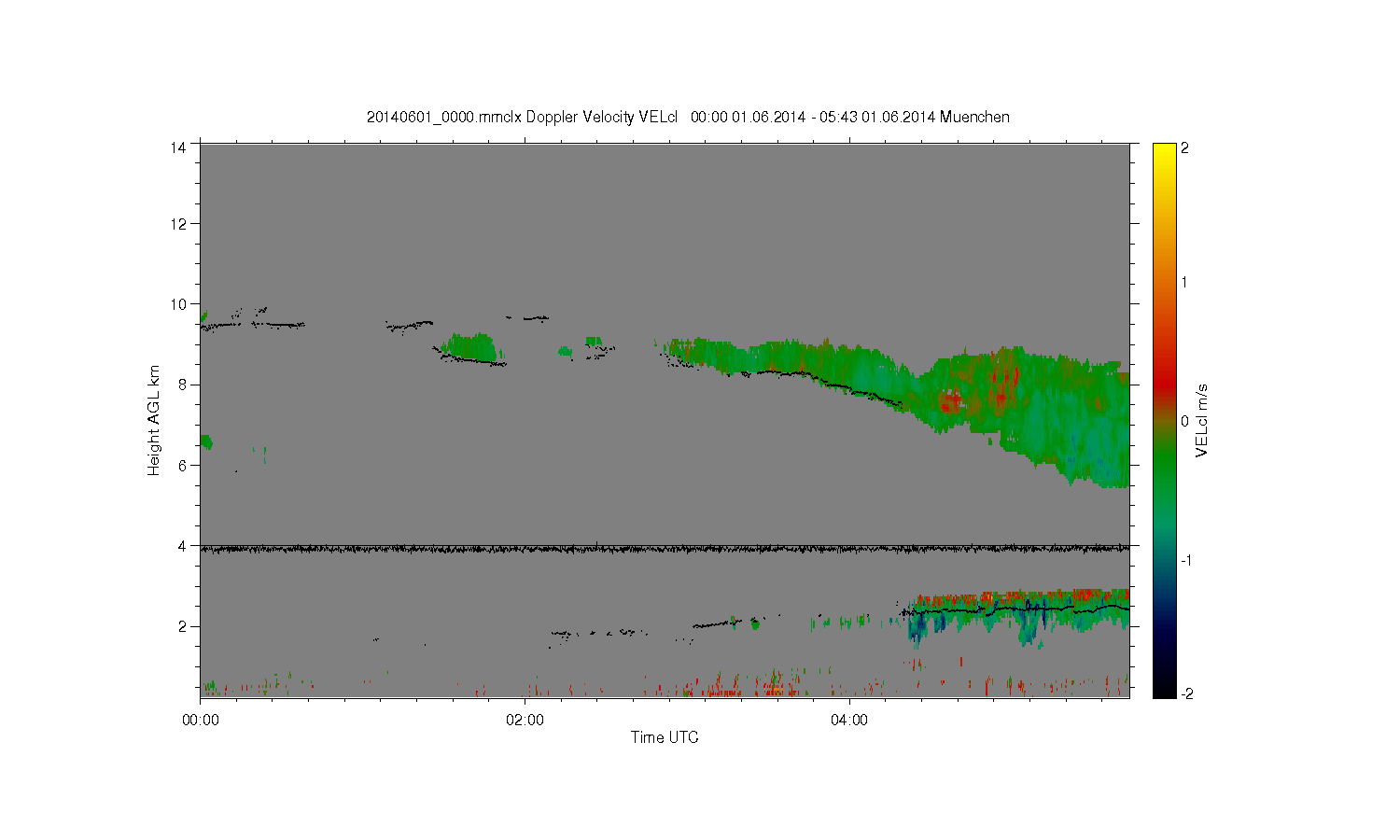Image resolution: width=1400 pixels, height=840 pixels.
Task: Click the colorbar label 0
Action: coord(1185,421)
